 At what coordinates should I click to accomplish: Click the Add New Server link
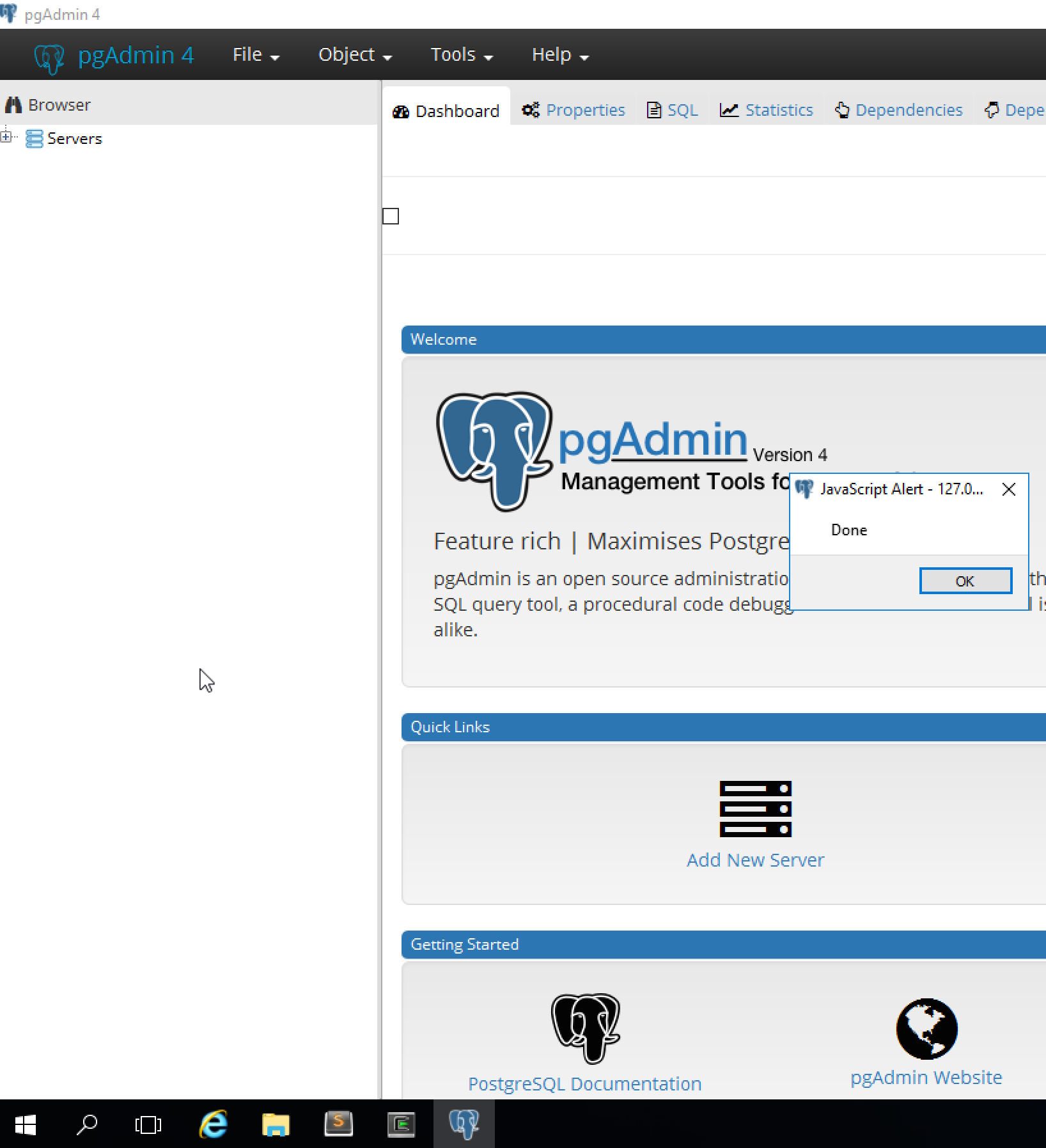755,860
